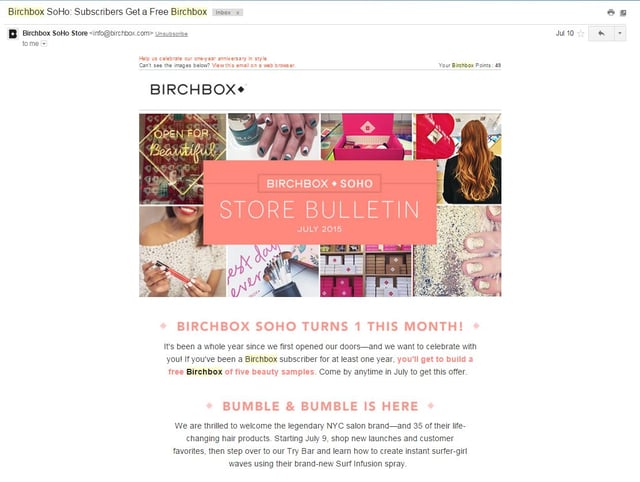Viewport: 640px width, 482px height.
Task: Open the more options arrow beside reply
Action: (x=620, y=33)
